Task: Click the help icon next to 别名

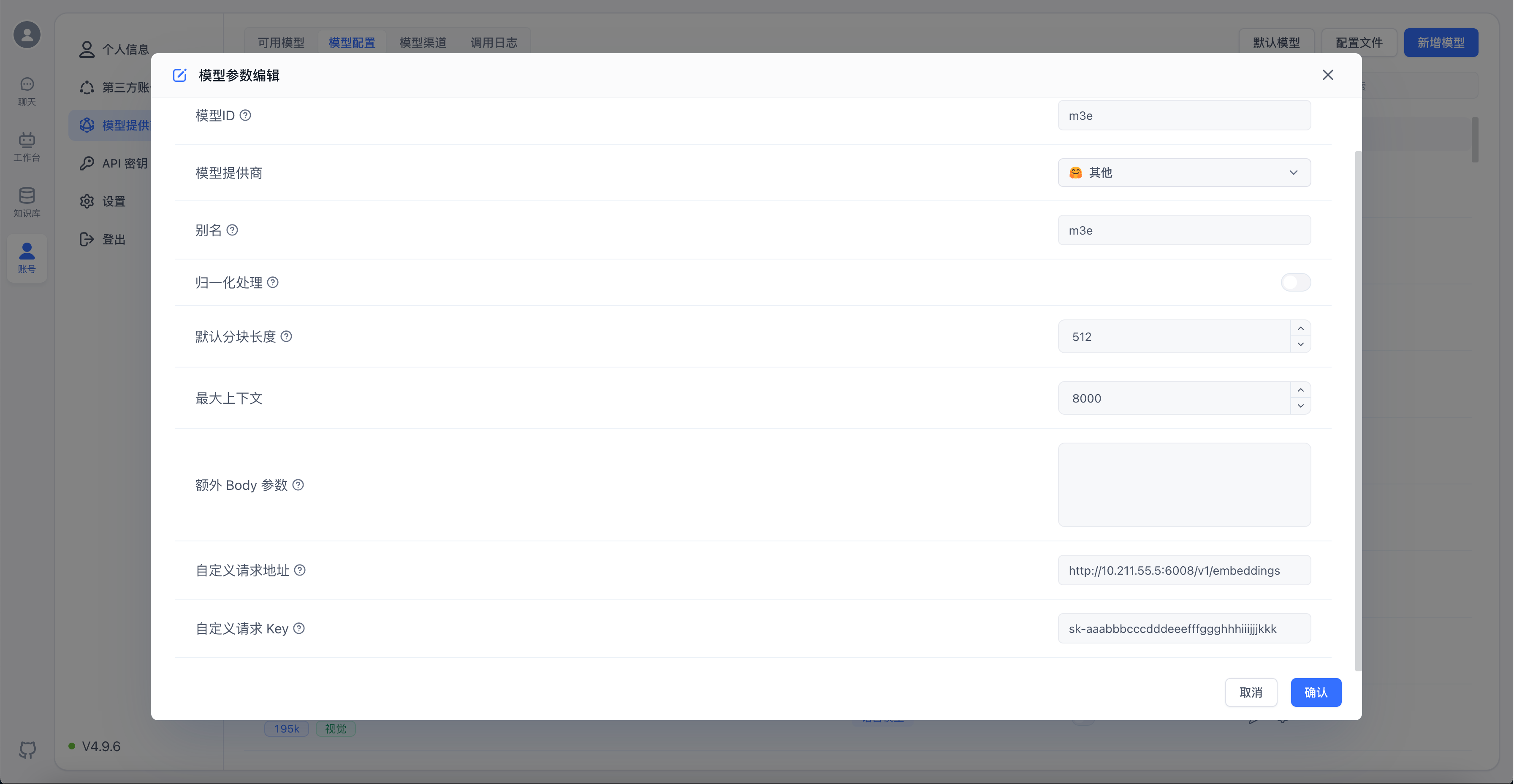Action: pyautogui.click(x=232, y=230)
